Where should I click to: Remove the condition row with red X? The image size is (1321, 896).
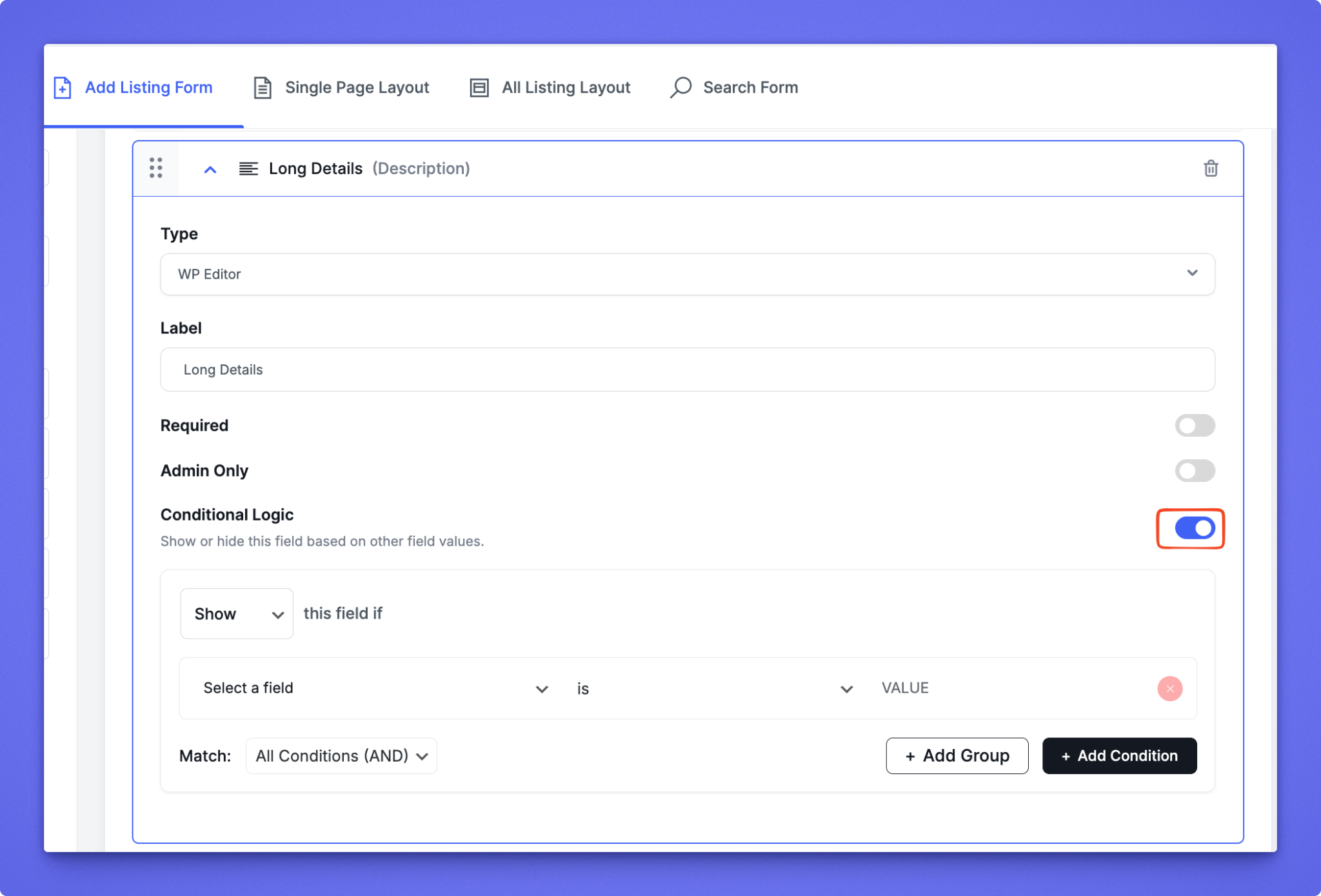click(x=1169, y=688)
